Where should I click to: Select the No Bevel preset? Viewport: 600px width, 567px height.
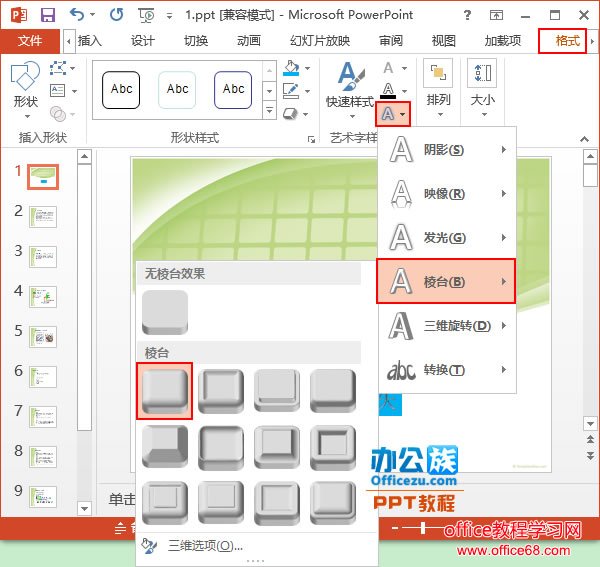(x=165, y=312)
